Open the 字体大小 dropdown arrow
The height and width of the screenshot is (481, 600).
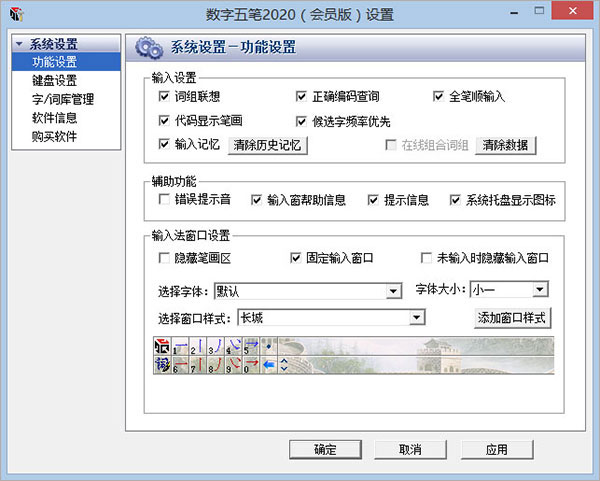(x=540, y=289)
